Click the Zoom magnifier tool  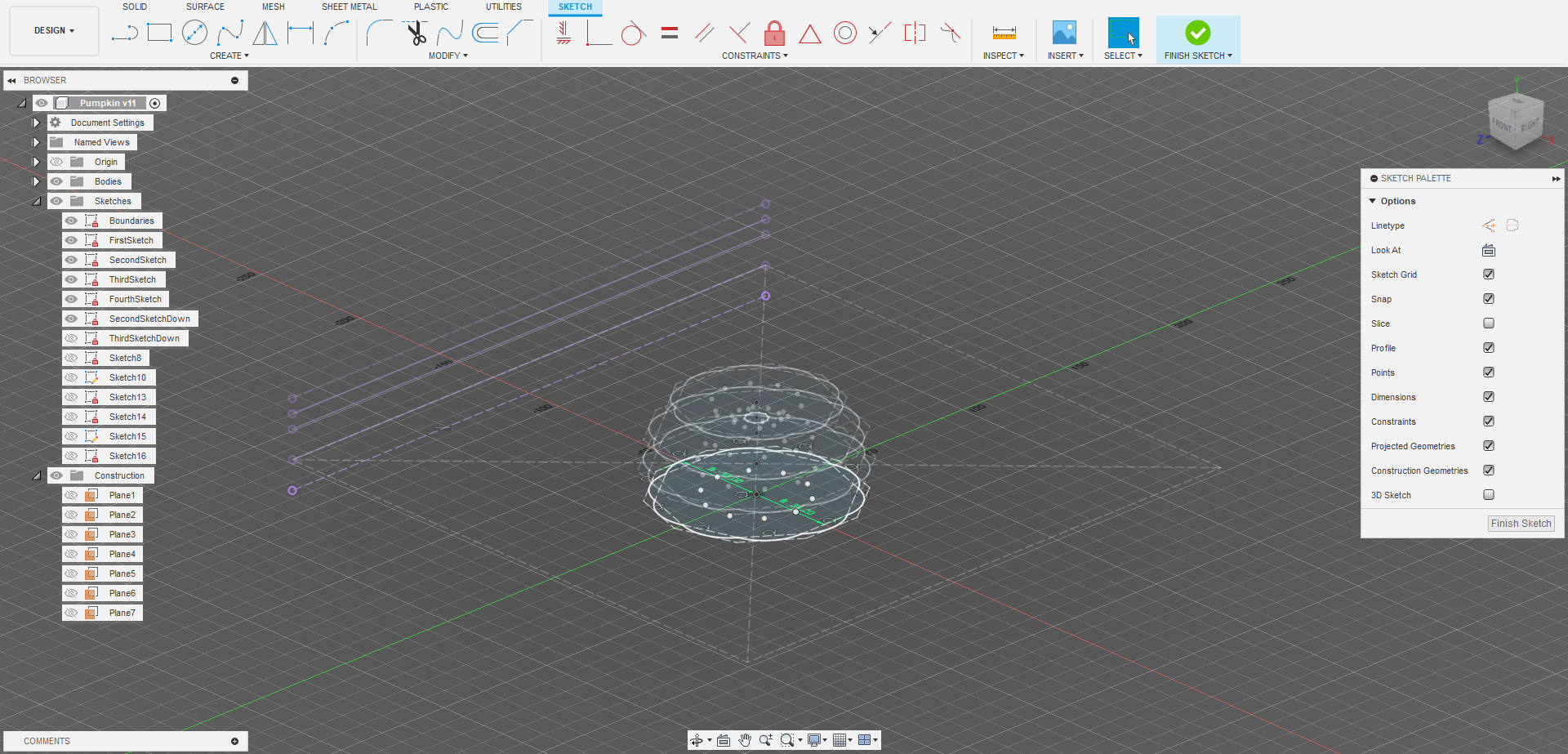pos(765,740)
